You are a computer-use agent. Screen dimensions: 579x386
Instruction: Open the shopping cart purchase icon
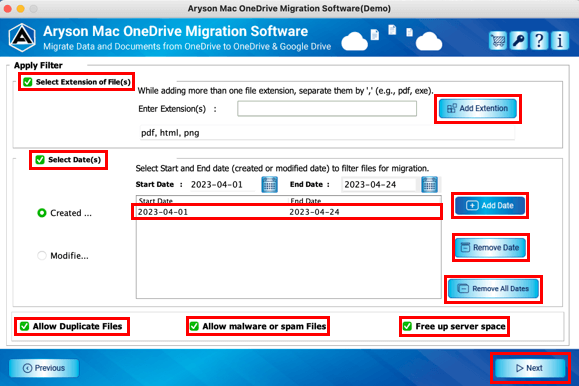[x=497, y=41]
